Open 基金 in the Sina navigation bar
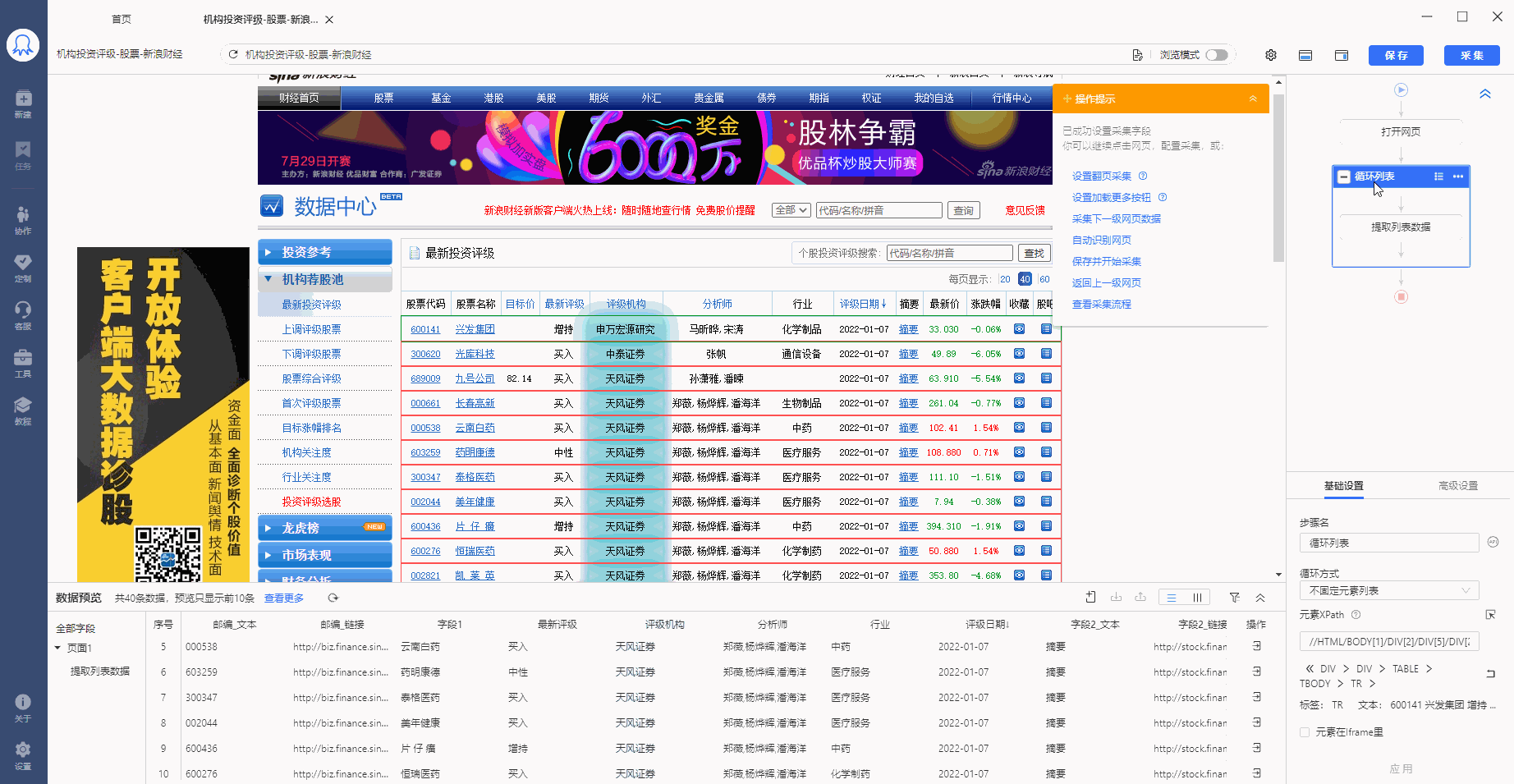The height and width of the screenshot is (784, 1514). tap(441, 98)
